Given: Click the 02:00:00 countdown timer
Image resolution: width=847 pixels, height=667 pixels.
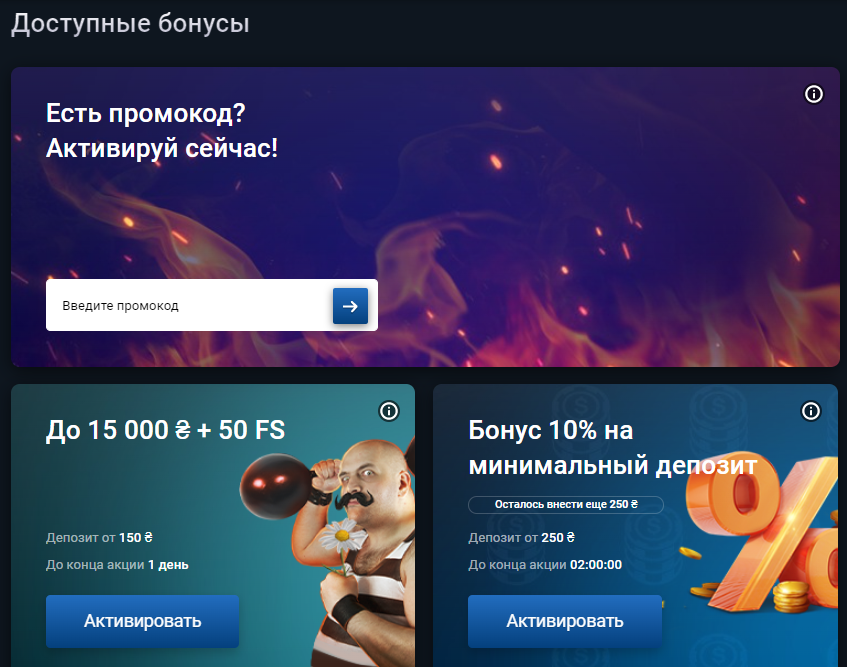Looking at the screenshot, I should click(x=596, y=565).
